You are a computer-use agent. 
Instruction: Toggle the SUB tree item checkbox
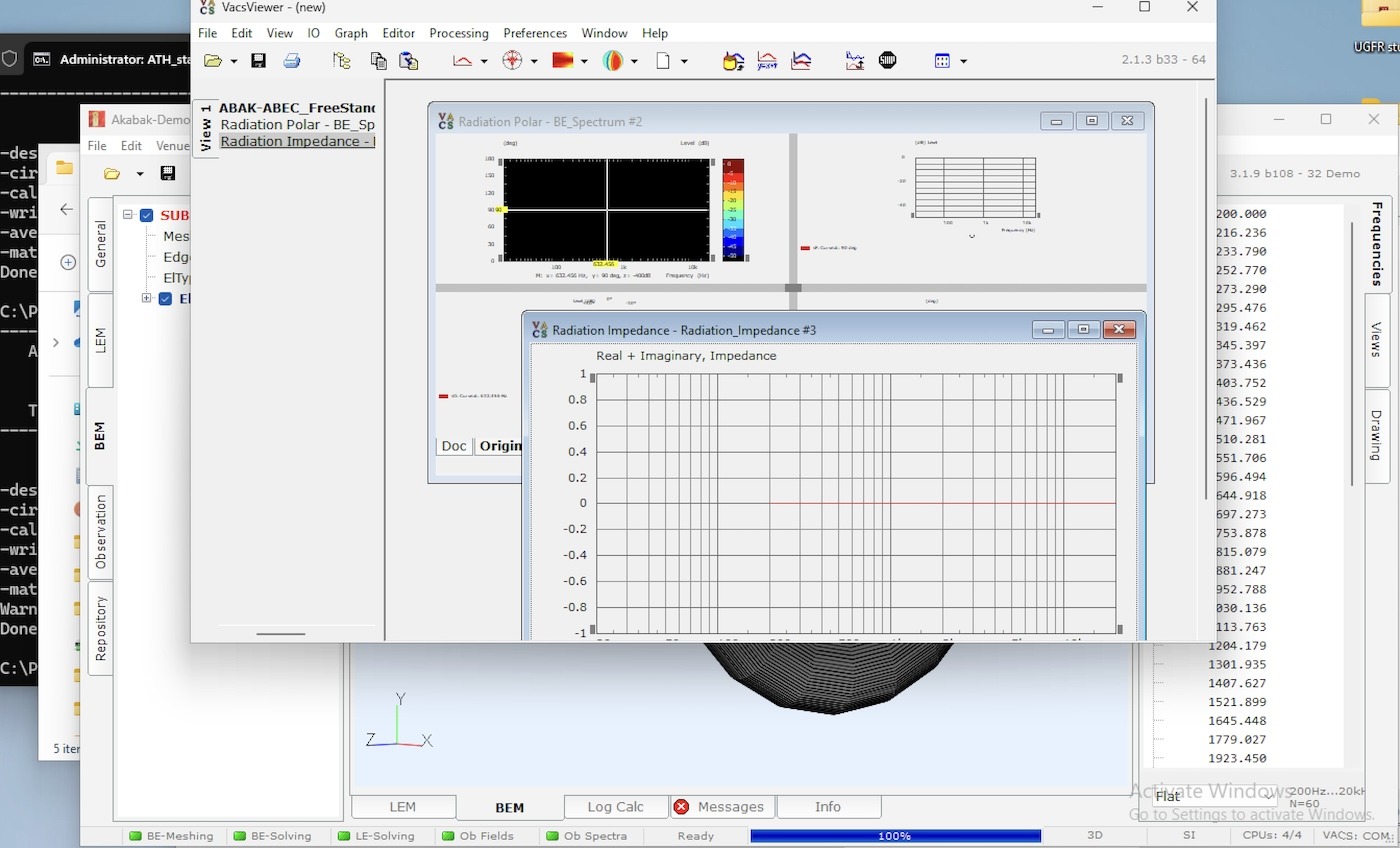click(147, 215)
